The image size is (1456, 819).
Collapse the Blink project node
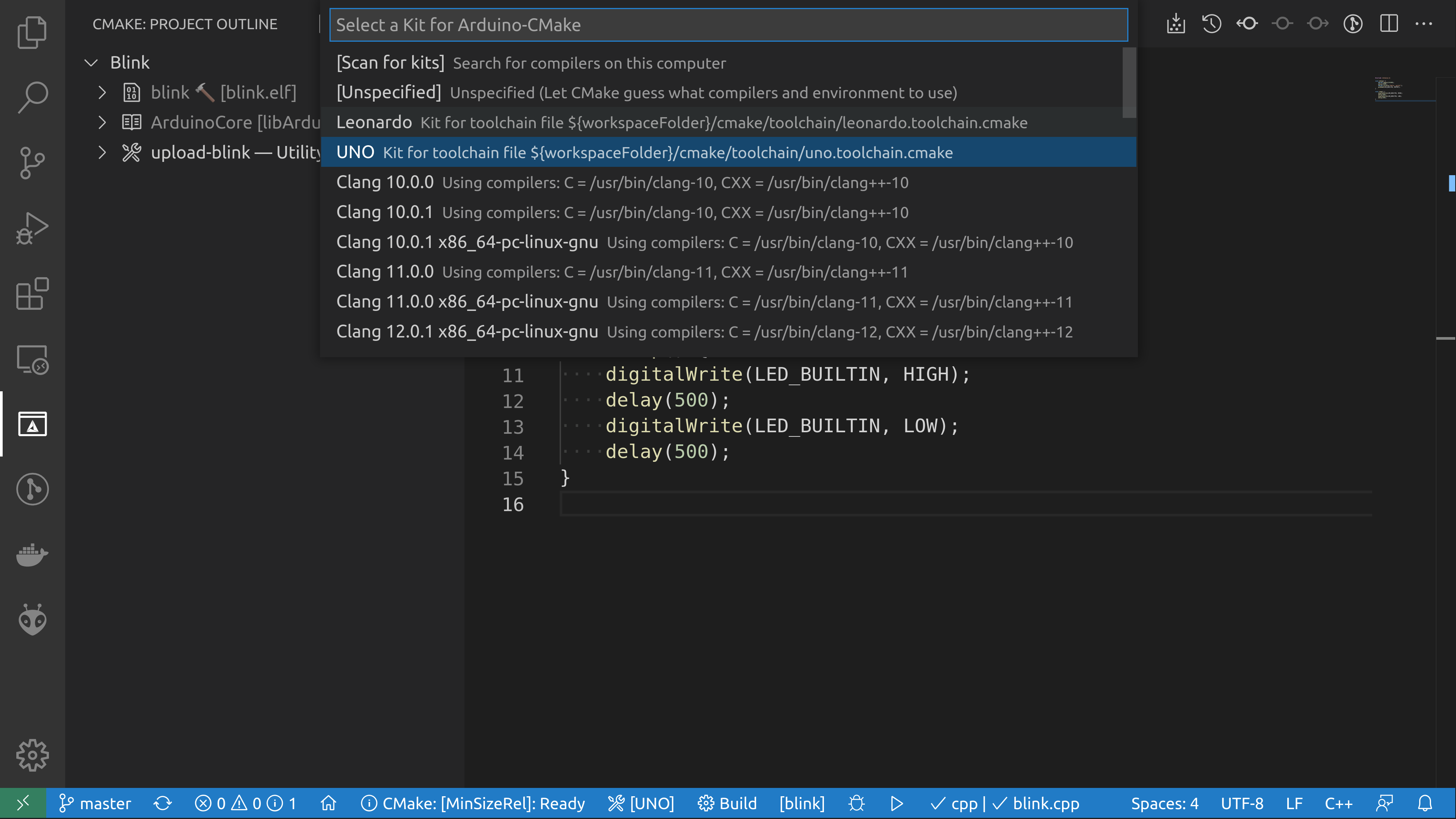tap(91, 62)
